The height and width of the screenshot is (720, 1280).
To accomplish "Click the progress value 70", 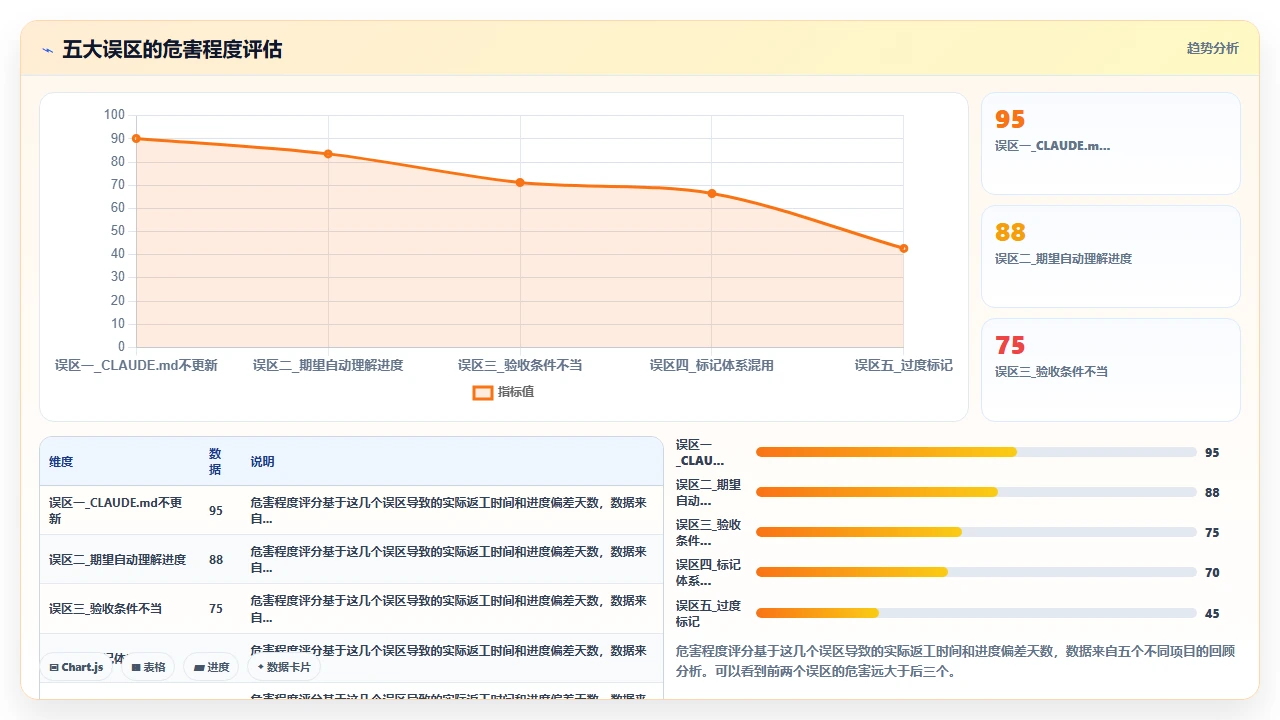I will [x=1212, y=573].
